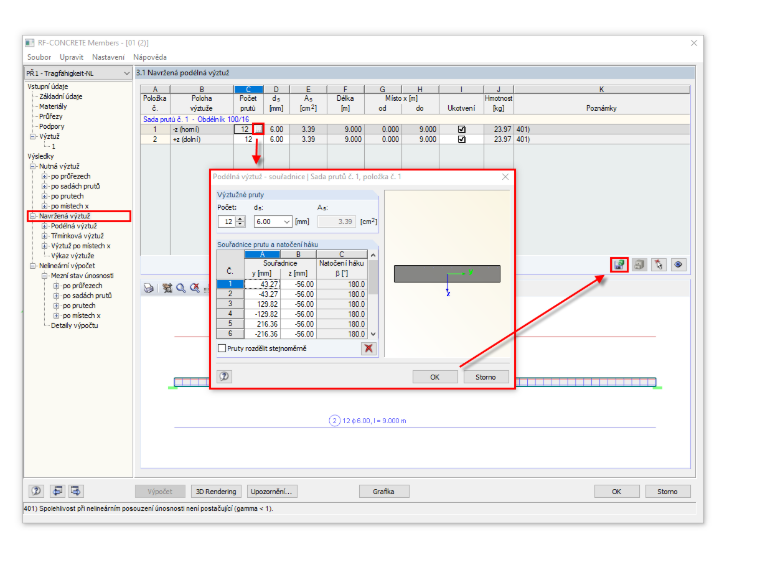Toggle Ukotvení checkbox for row 2
This screenshot has width=760, height=570.
coord(461,139)
